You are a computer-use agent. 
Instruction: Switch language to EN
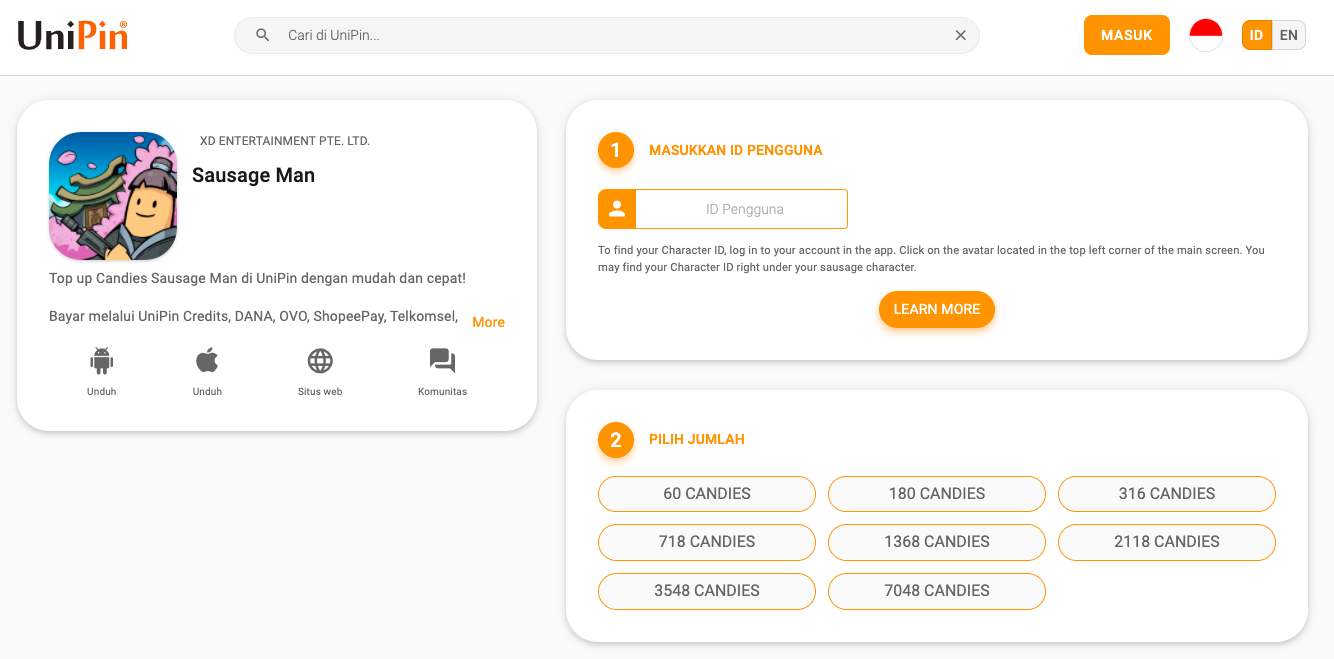1289,35
